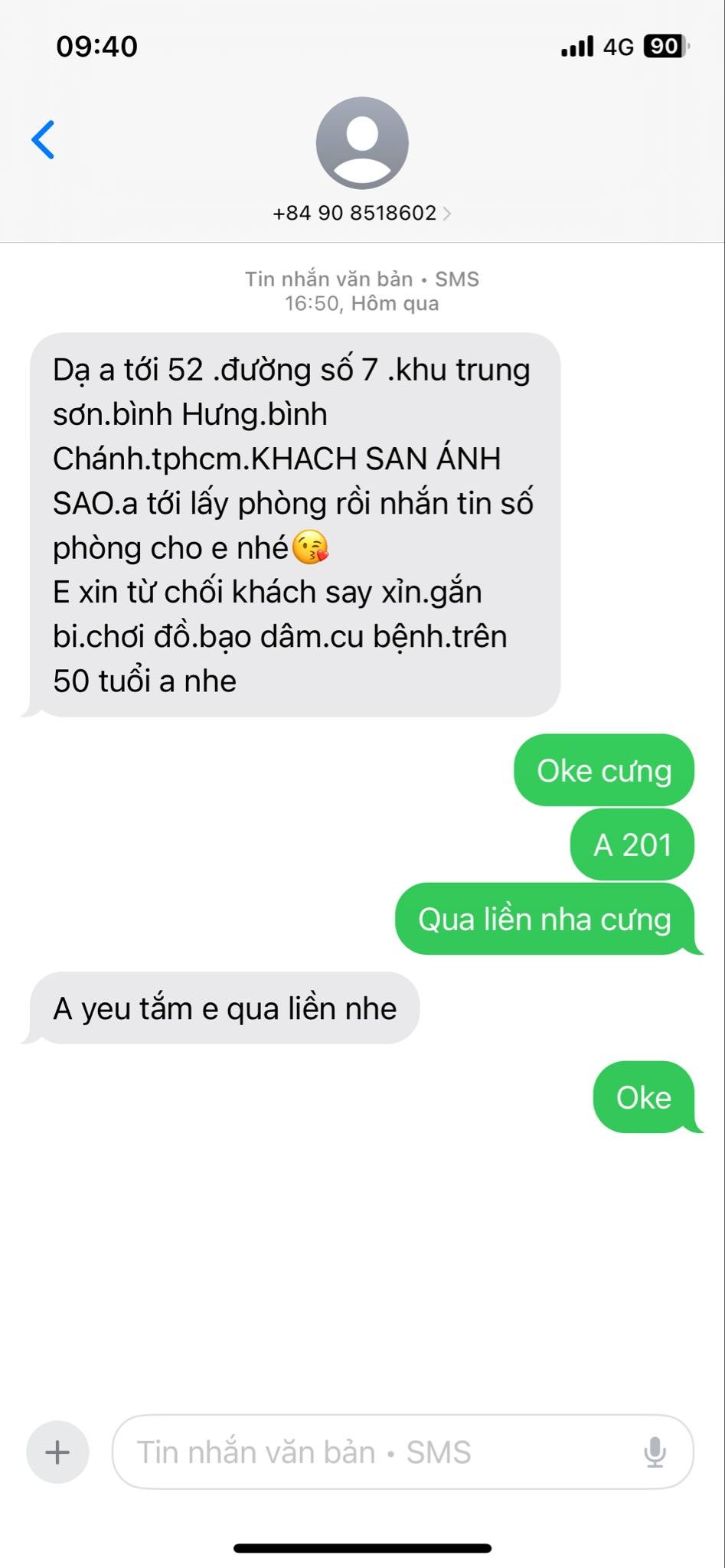Focus the SMS text message field
The image size is (725, 1568).
[x=403, y=1452]
